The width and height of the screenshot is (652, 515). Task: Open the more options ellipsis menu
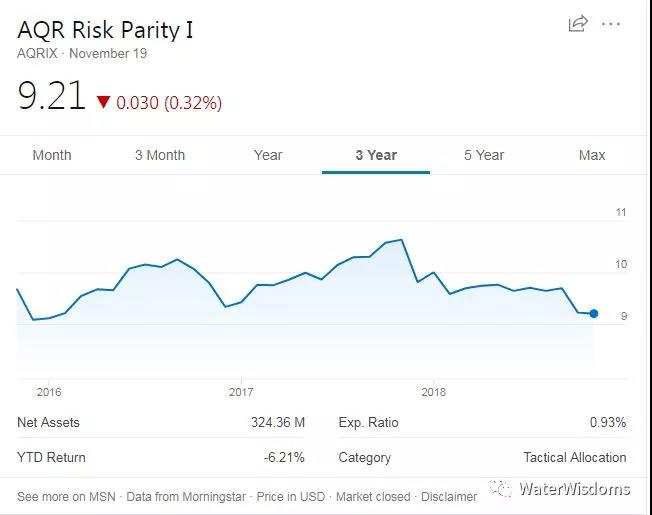pyautogui.click(x=611, y=24)
